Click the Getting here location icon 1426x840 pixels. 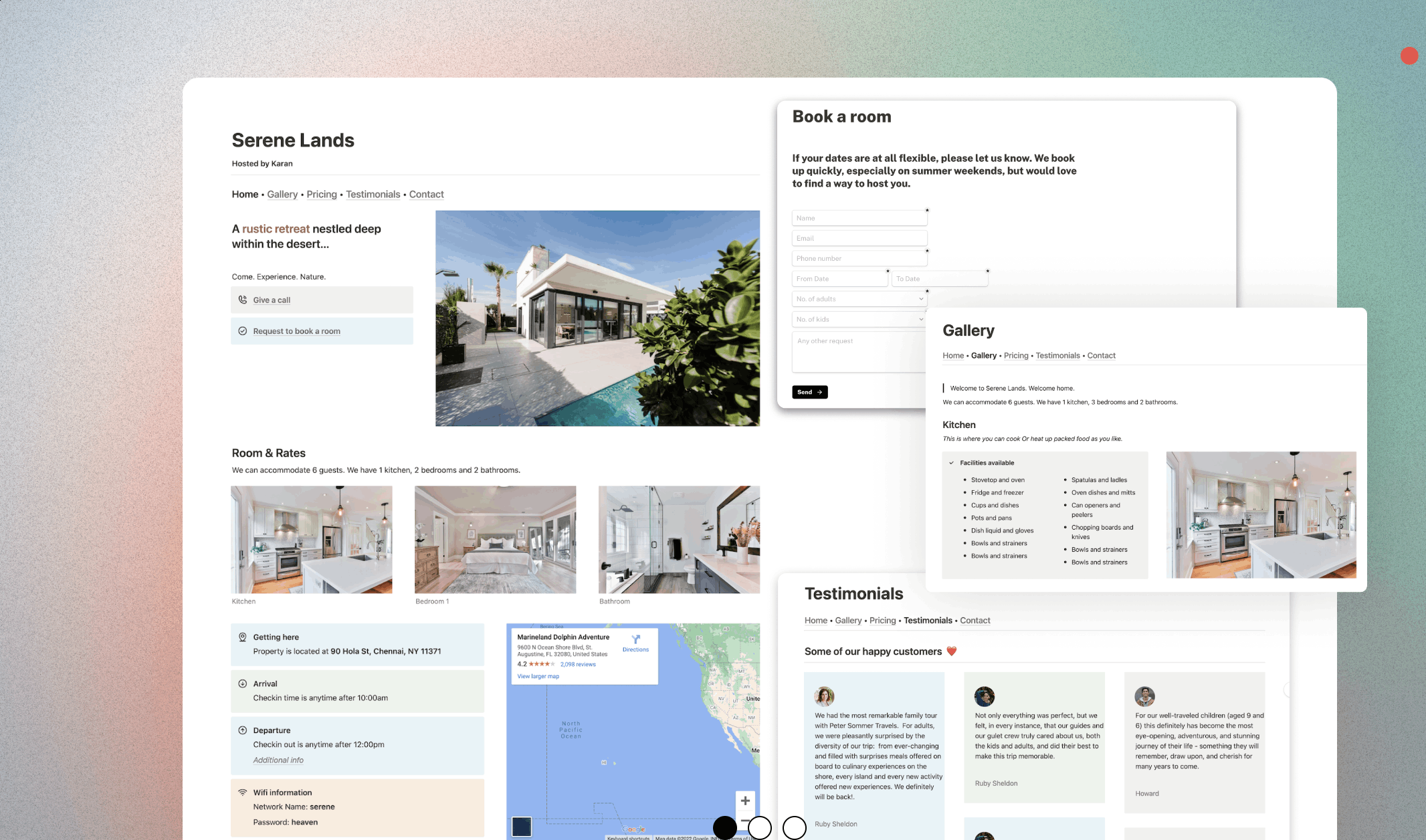click(243, 637)
